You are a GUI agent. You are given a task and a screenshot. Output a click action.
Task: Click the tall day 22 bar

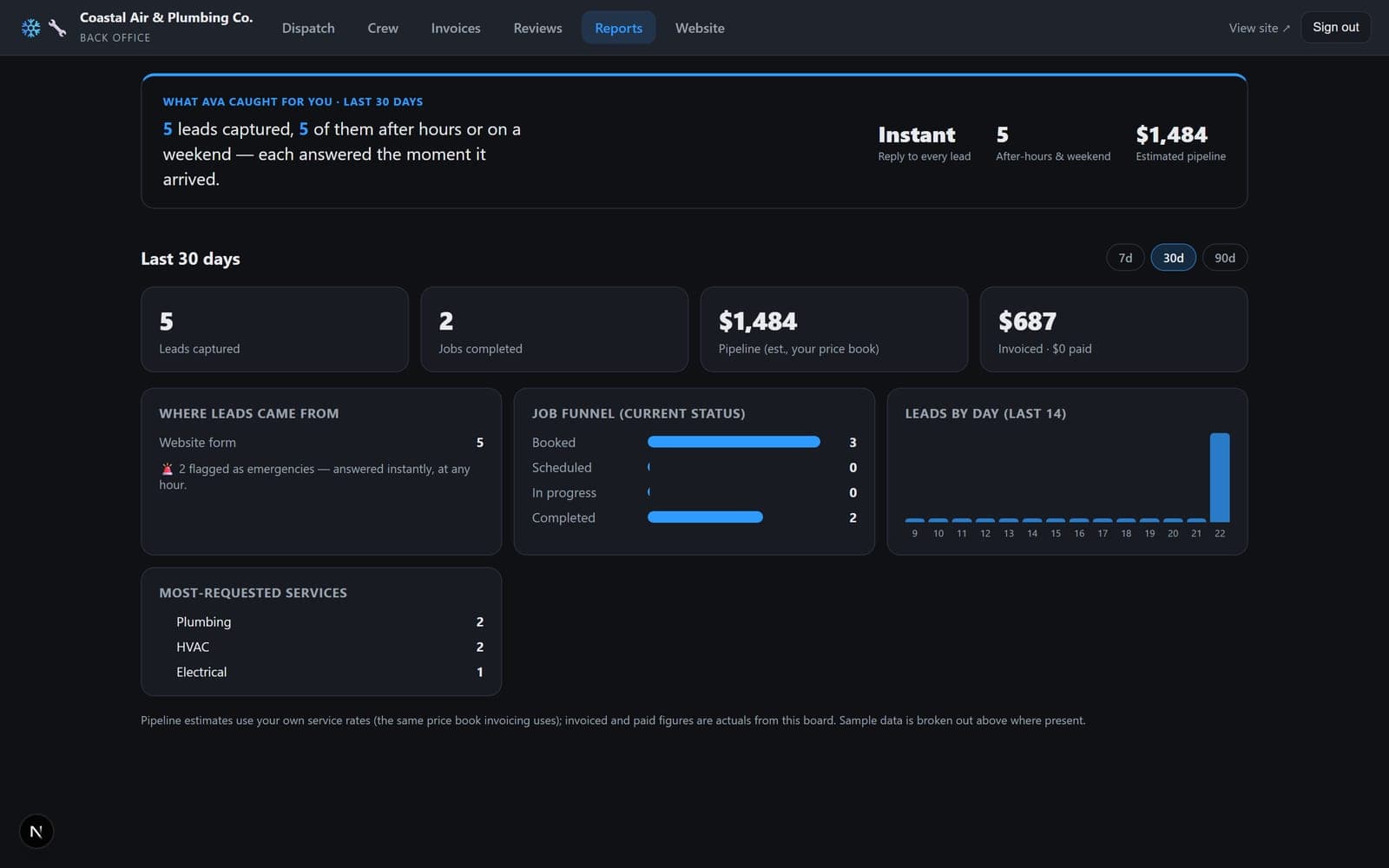point(1220,477)
